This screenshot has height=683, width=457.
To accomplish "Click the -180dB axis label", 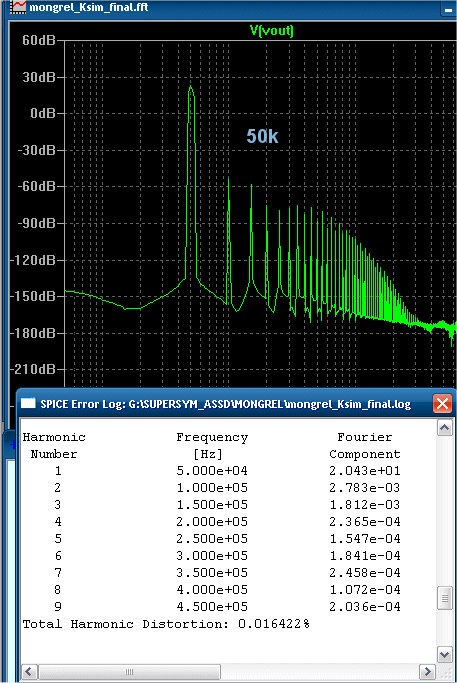I will click(x=33, y=333).
